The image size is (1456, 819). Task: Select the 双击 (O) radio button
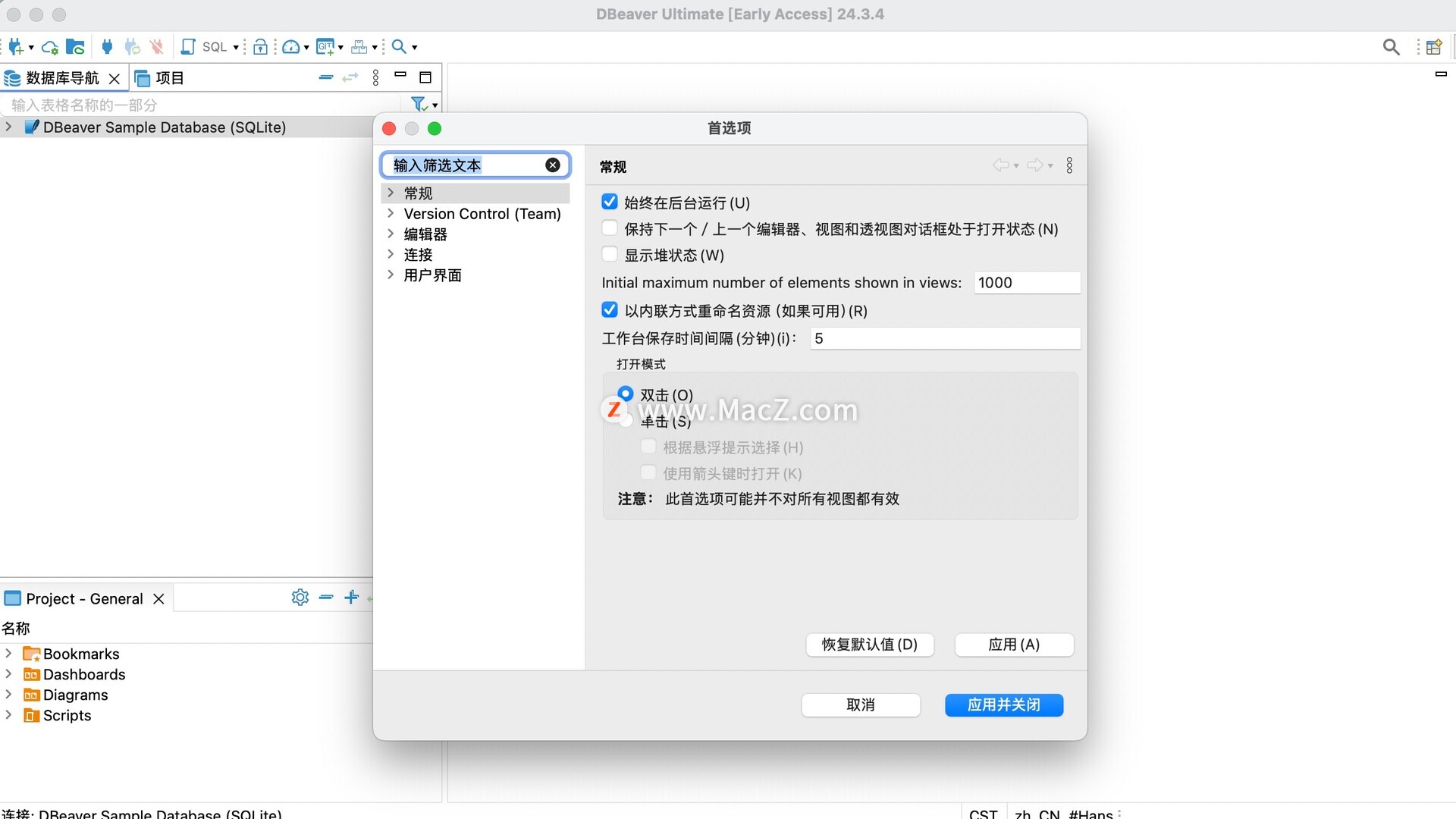[626, 394]
